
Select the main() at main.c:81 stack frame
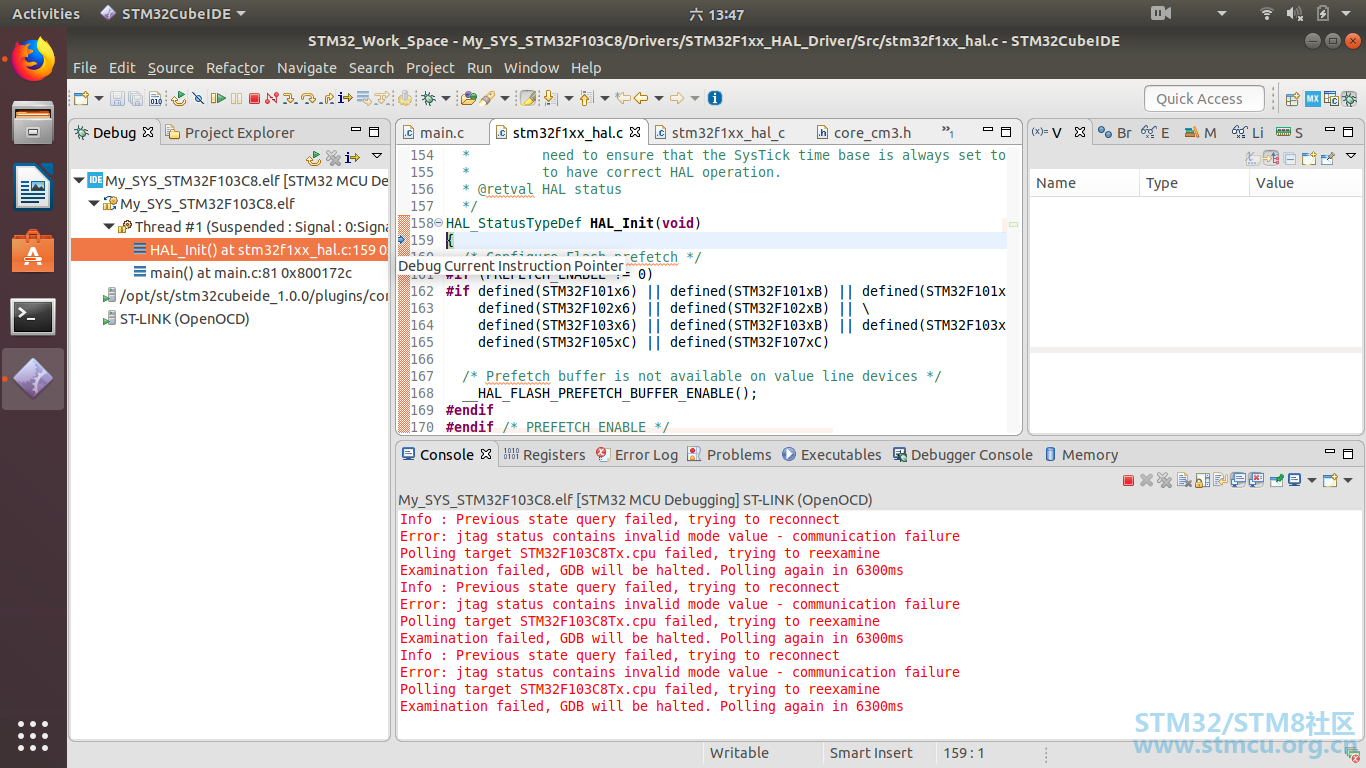click(x=242, y=272)
